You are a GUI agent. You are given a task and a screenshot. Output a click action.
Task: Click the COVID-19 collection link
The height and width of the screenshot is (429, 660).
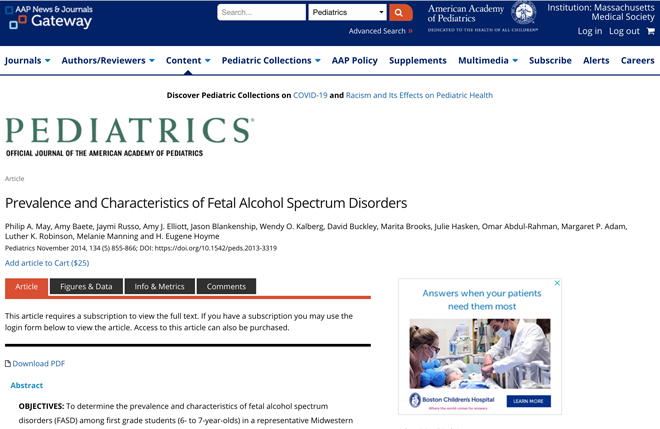tap(310, 95)
